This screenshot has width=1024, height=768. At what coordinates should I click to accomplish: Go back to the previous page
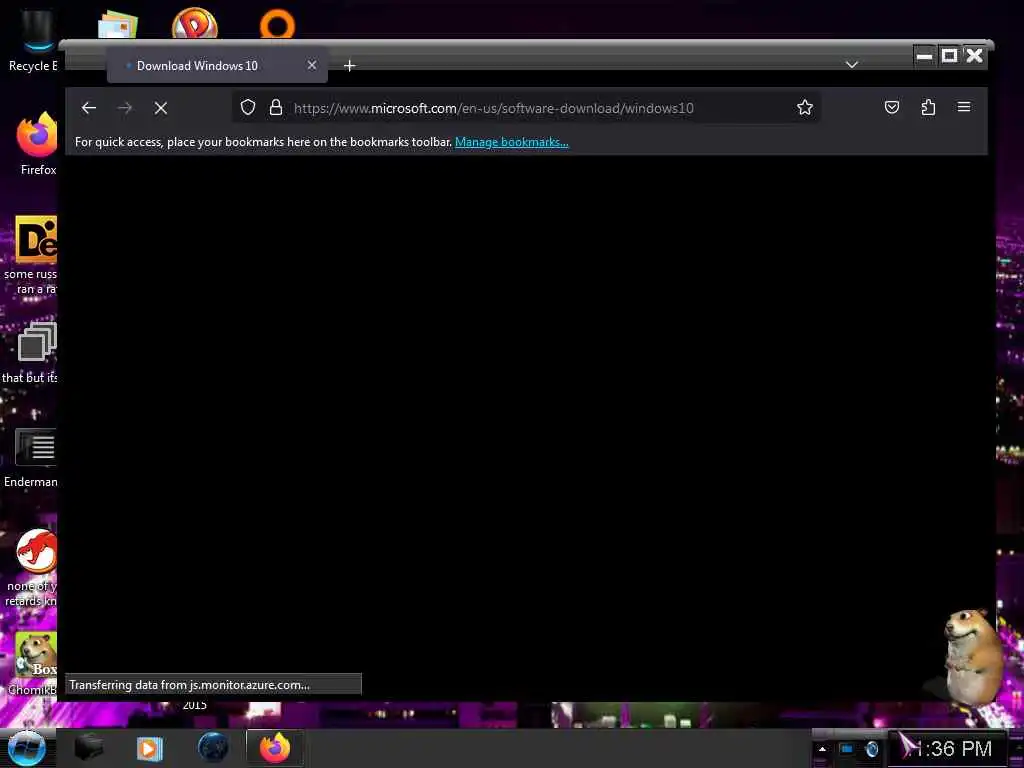(89, 108)
